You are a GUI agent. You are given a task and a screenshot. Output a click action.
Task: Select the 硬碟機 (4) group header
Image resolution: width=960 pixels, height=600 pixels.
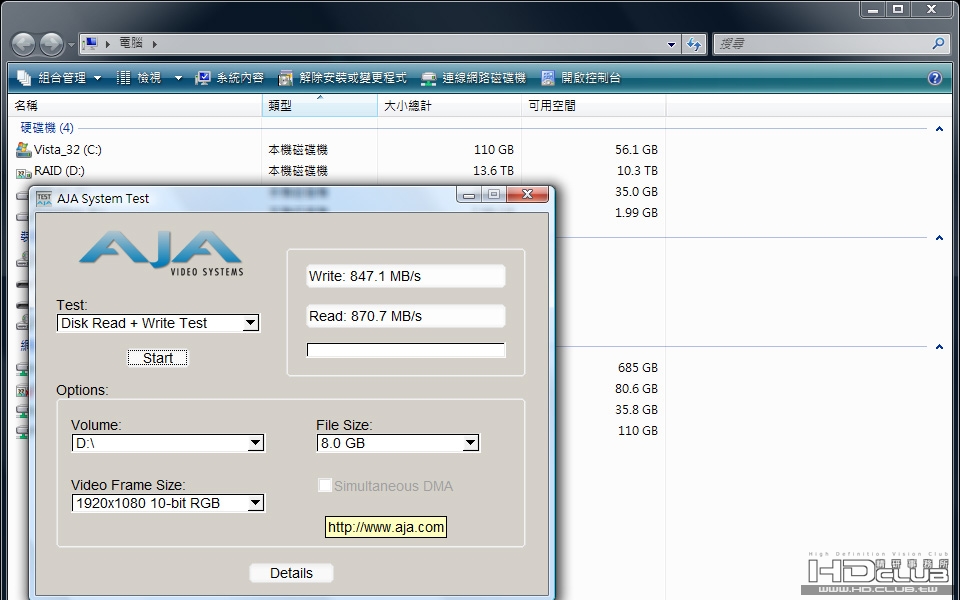47,128
